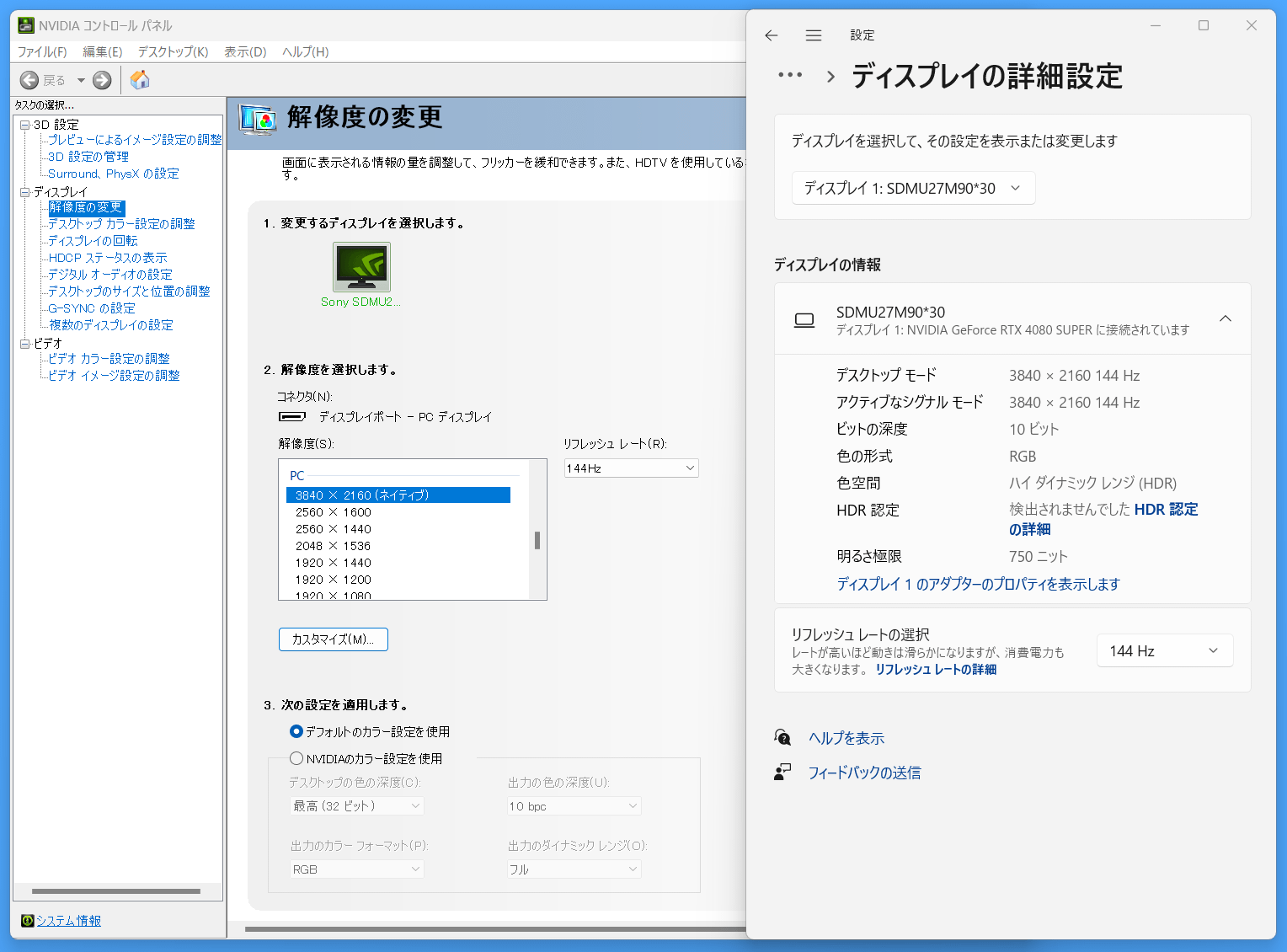1287x952 pixels.
Task: Open the システム情報 link
Action: tap(68, 921)
